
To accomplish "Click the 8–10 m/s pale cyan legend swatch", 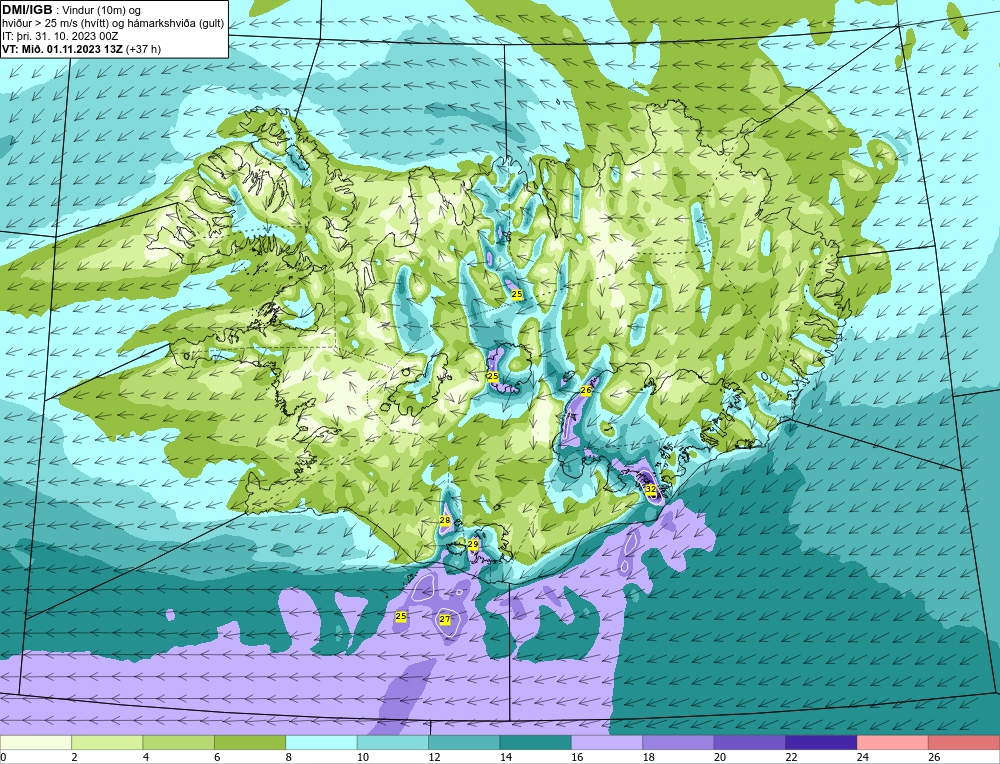I will 321,743.
